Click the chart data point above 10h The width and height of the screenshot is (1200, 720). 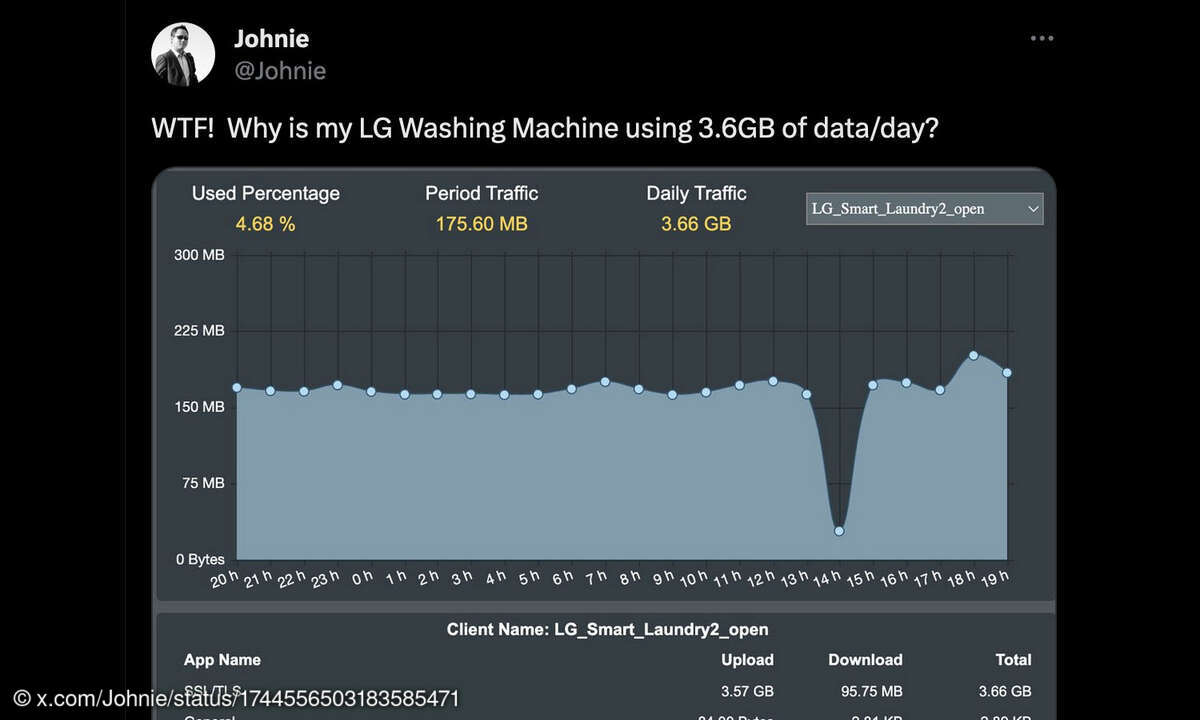click(706, 392)
